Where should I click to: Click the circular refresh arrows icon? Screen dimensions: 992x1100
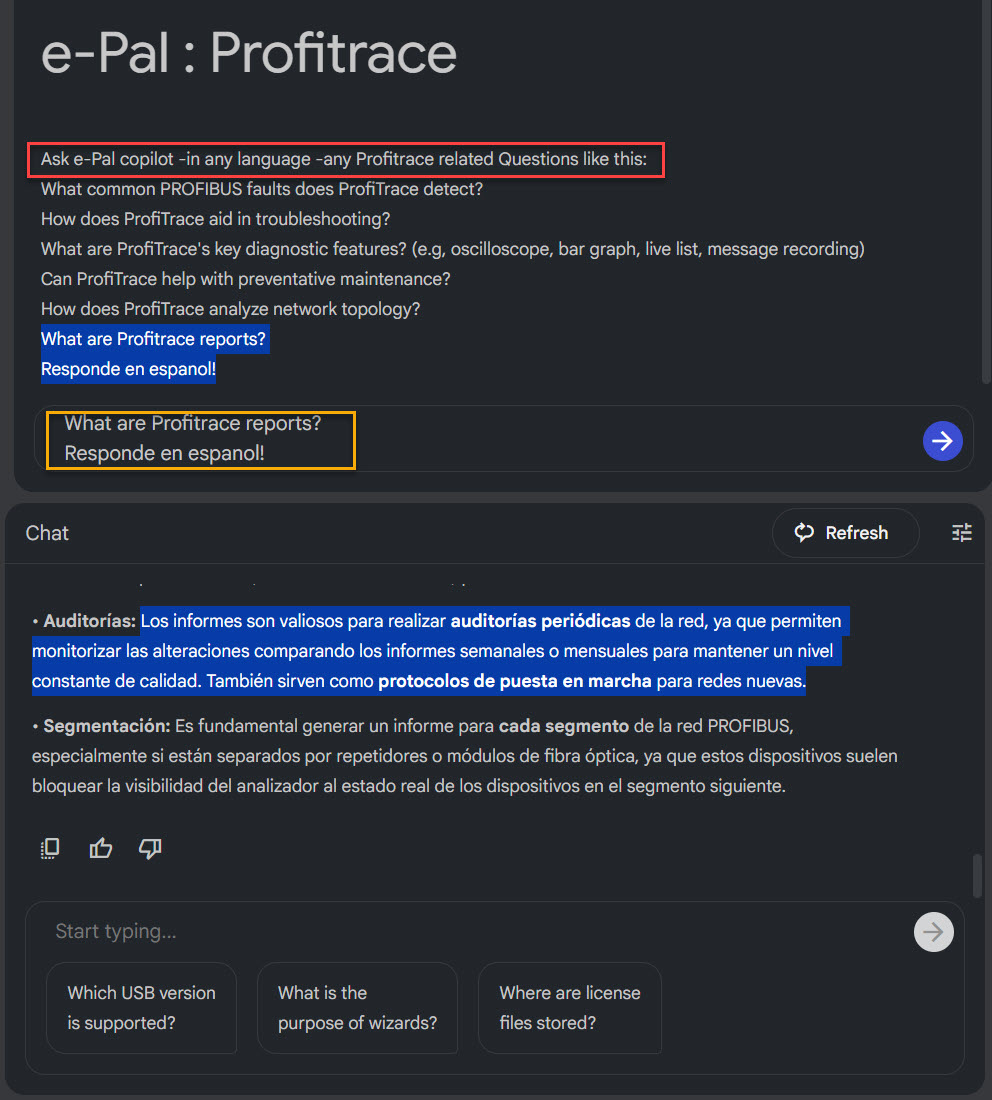tap(805, 532)
